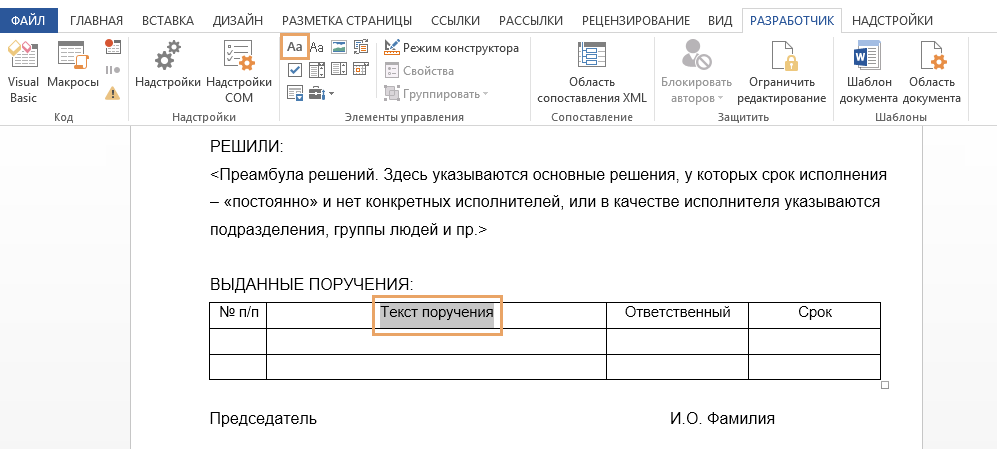This screenshot has width=997, height=449.
Task: Insert drop-down list content control
Action: point(339,70)
